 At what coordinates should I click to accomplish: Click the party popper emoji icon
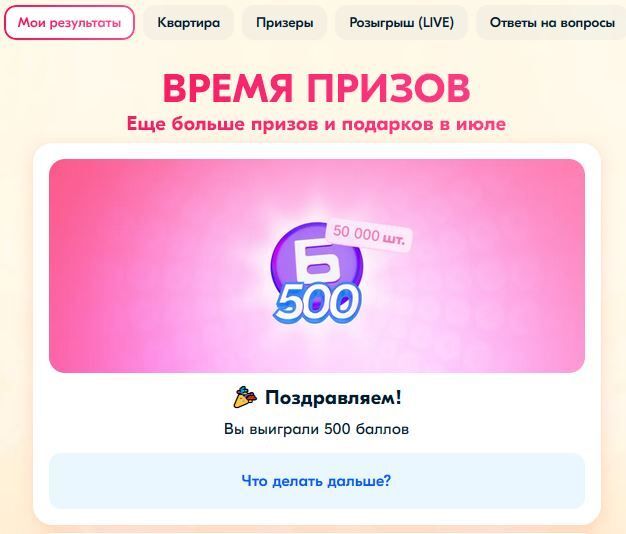coord(245,397)
